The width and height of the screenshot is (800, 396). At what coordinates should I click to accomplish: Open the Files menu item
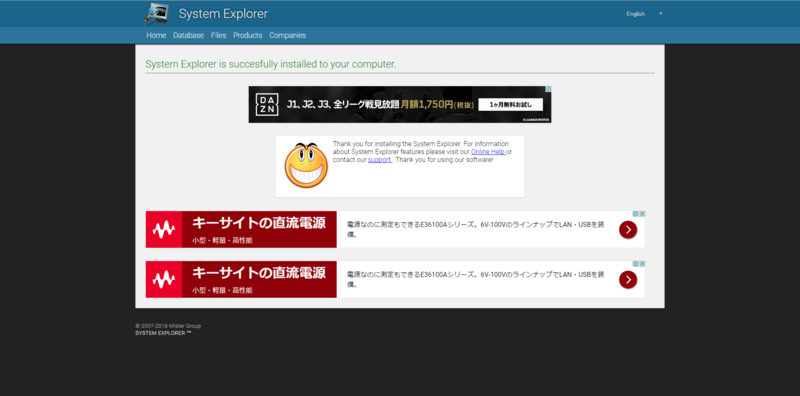tap(218, 35)
